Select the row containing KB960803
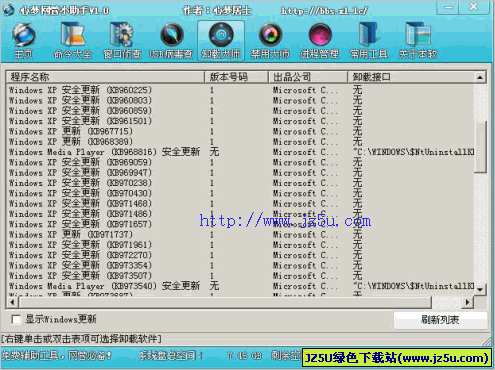The height and width of the screenshot is (370, 495). 240,100
